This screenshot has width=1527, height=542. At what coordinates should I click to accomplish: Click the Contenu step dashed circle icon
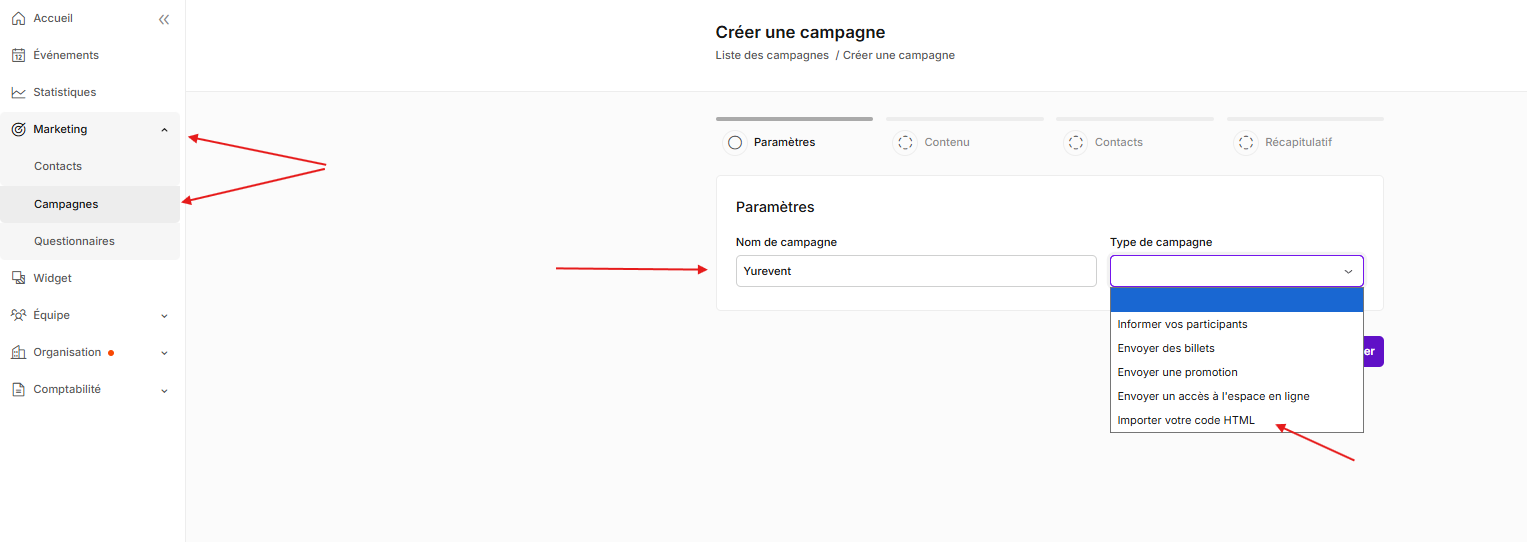[905, 142]
